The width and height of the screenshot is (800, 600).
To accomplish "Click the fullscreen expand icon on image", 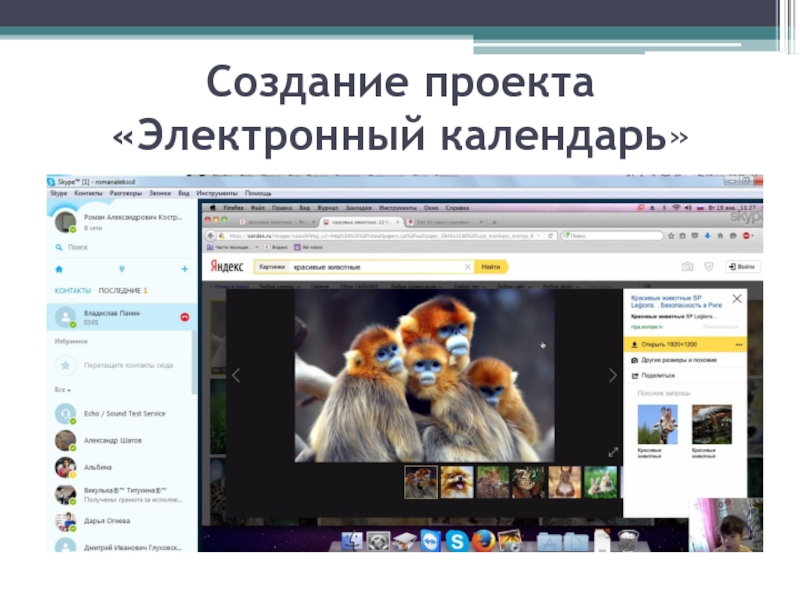I will point(612,453).
